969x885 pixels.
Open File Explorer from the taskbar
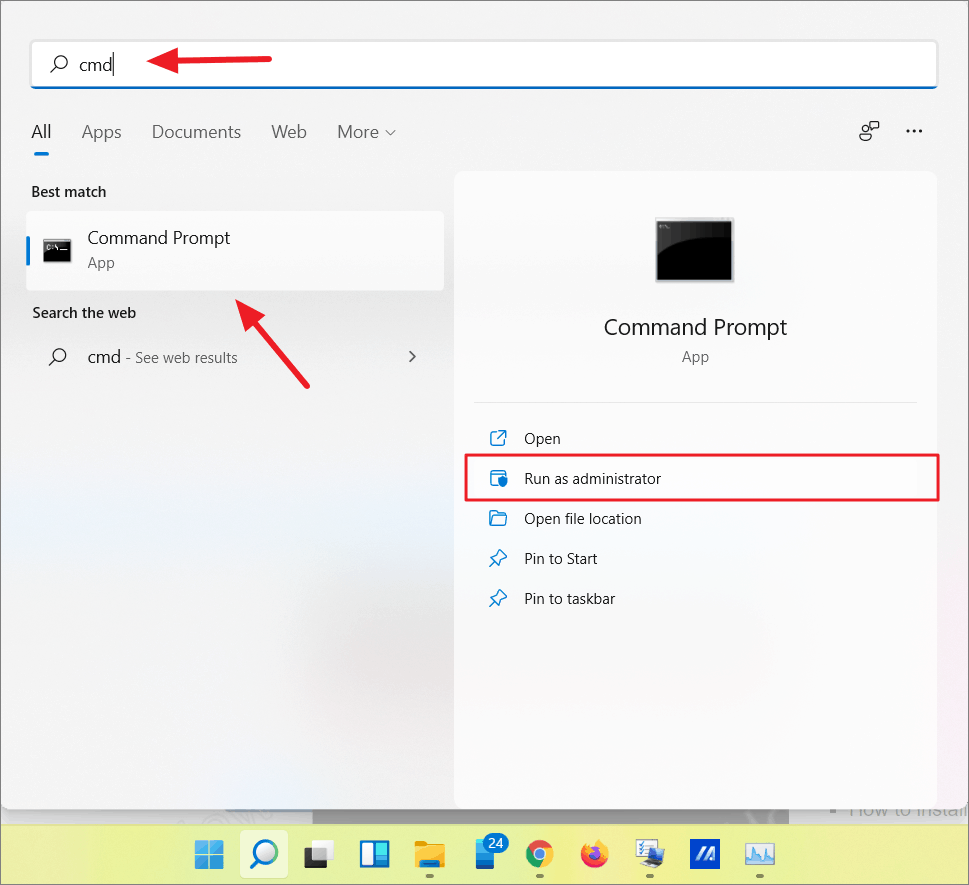(429, 855)
